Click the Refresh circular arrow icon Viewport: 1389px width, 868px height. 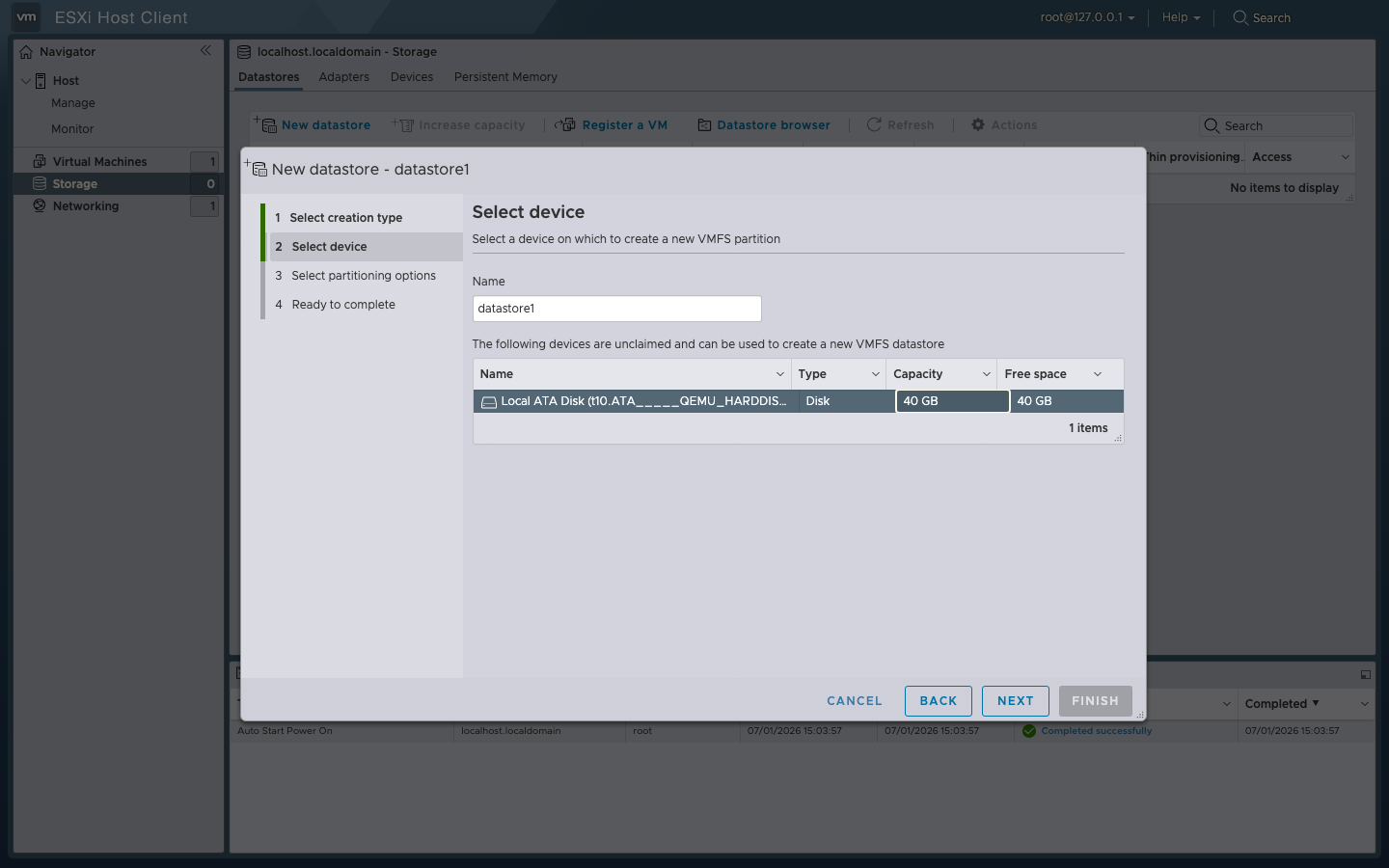coord(874,124)
